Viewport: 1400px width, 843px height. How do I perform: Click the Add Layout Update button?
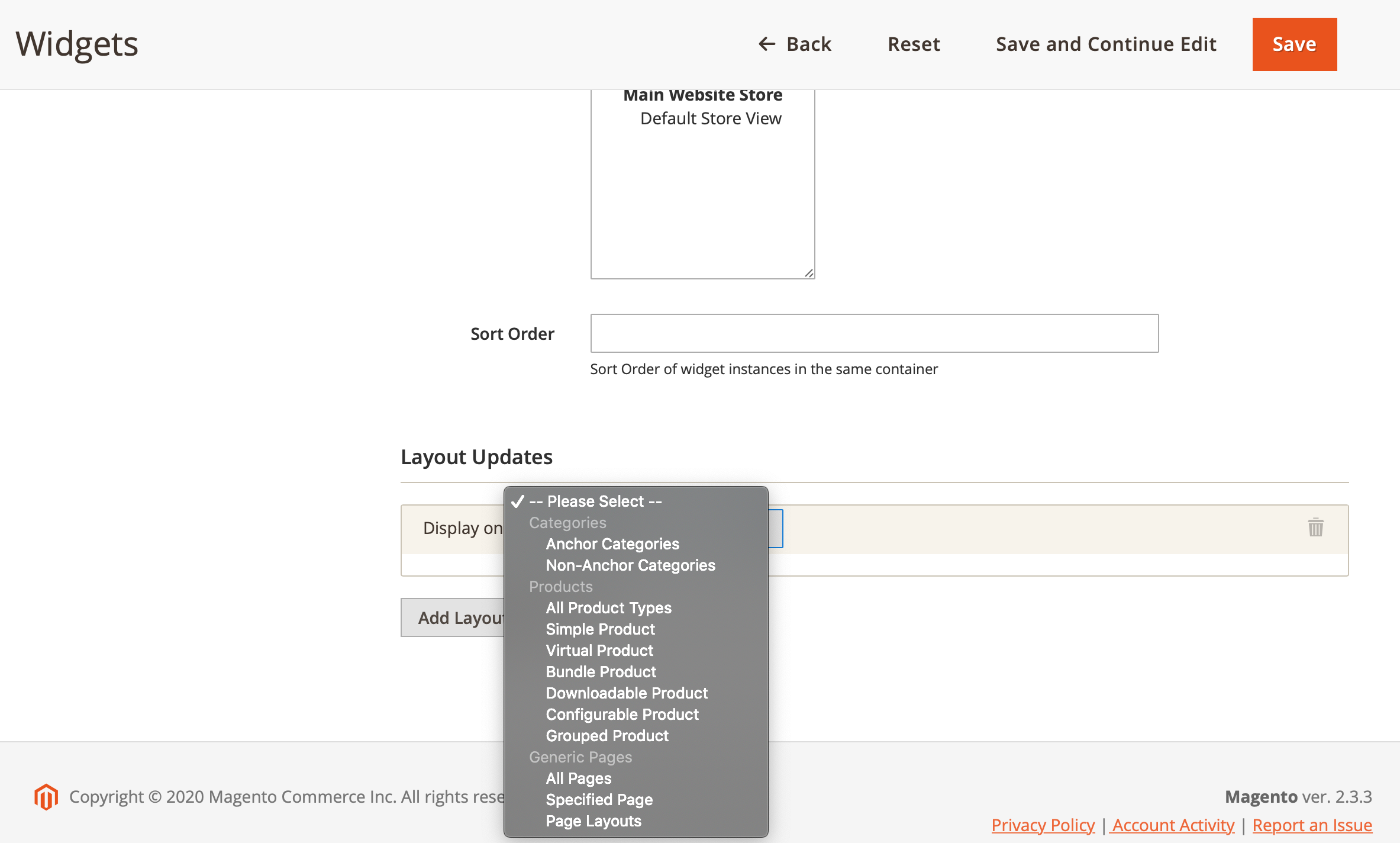pyautogui.click(x=453, y=617)
